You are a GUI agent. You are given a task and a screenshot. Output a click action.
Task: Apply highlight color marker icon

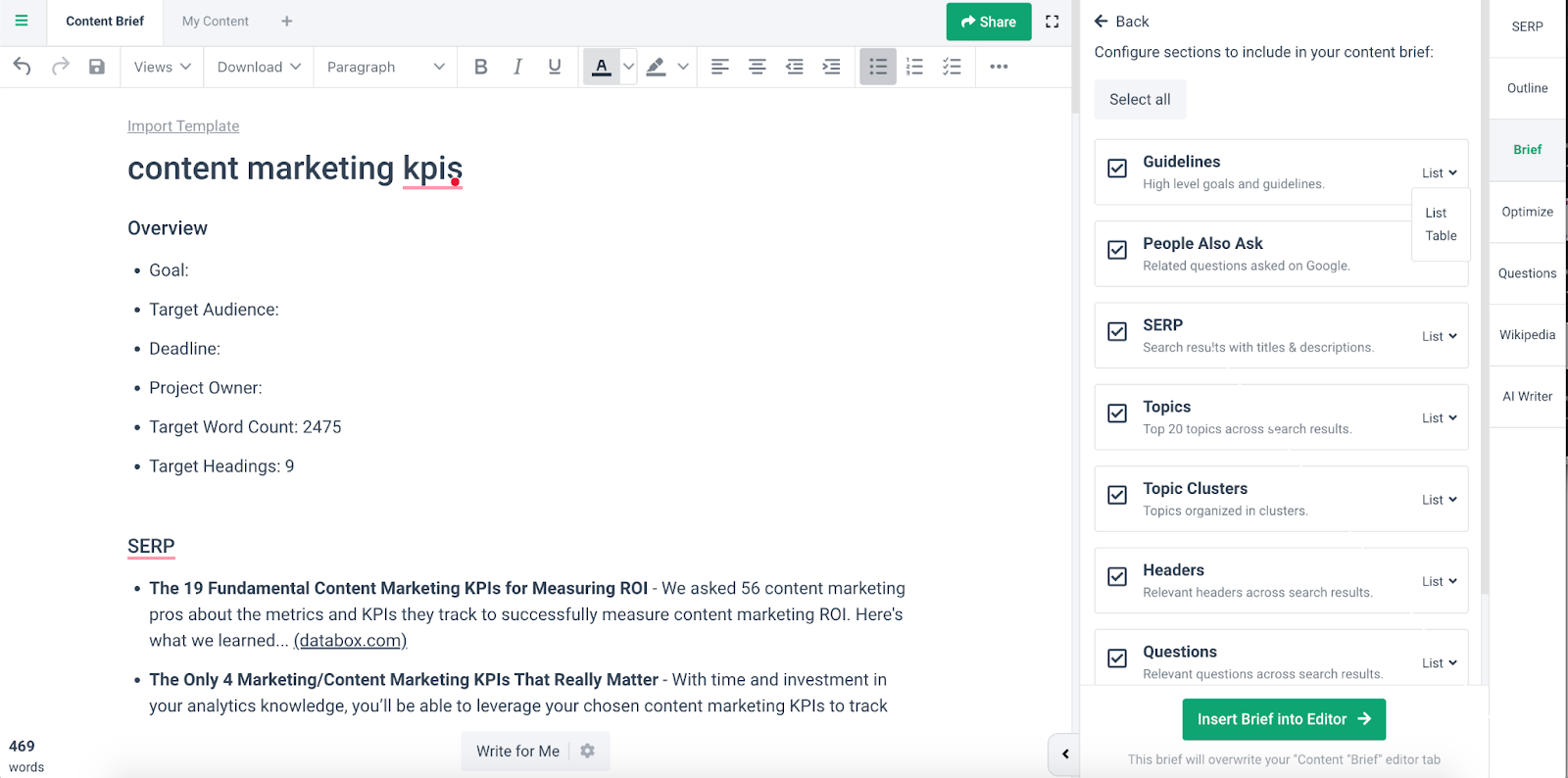point(656,67)
